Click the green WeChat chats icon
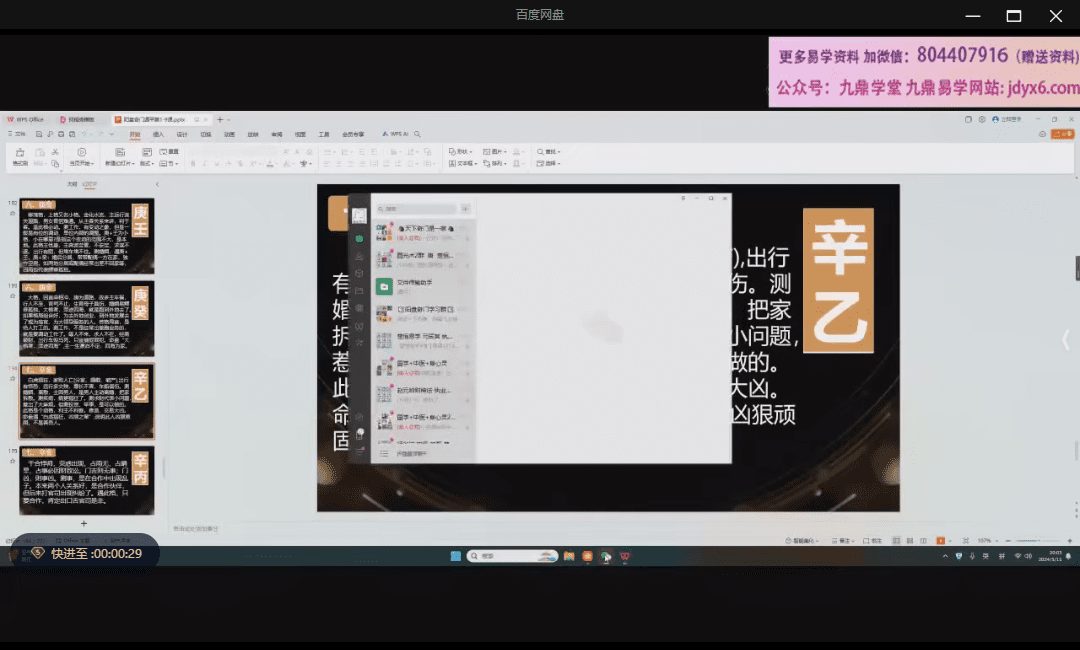The width and height of the screenshot is (1080, 650). point(359,238)
